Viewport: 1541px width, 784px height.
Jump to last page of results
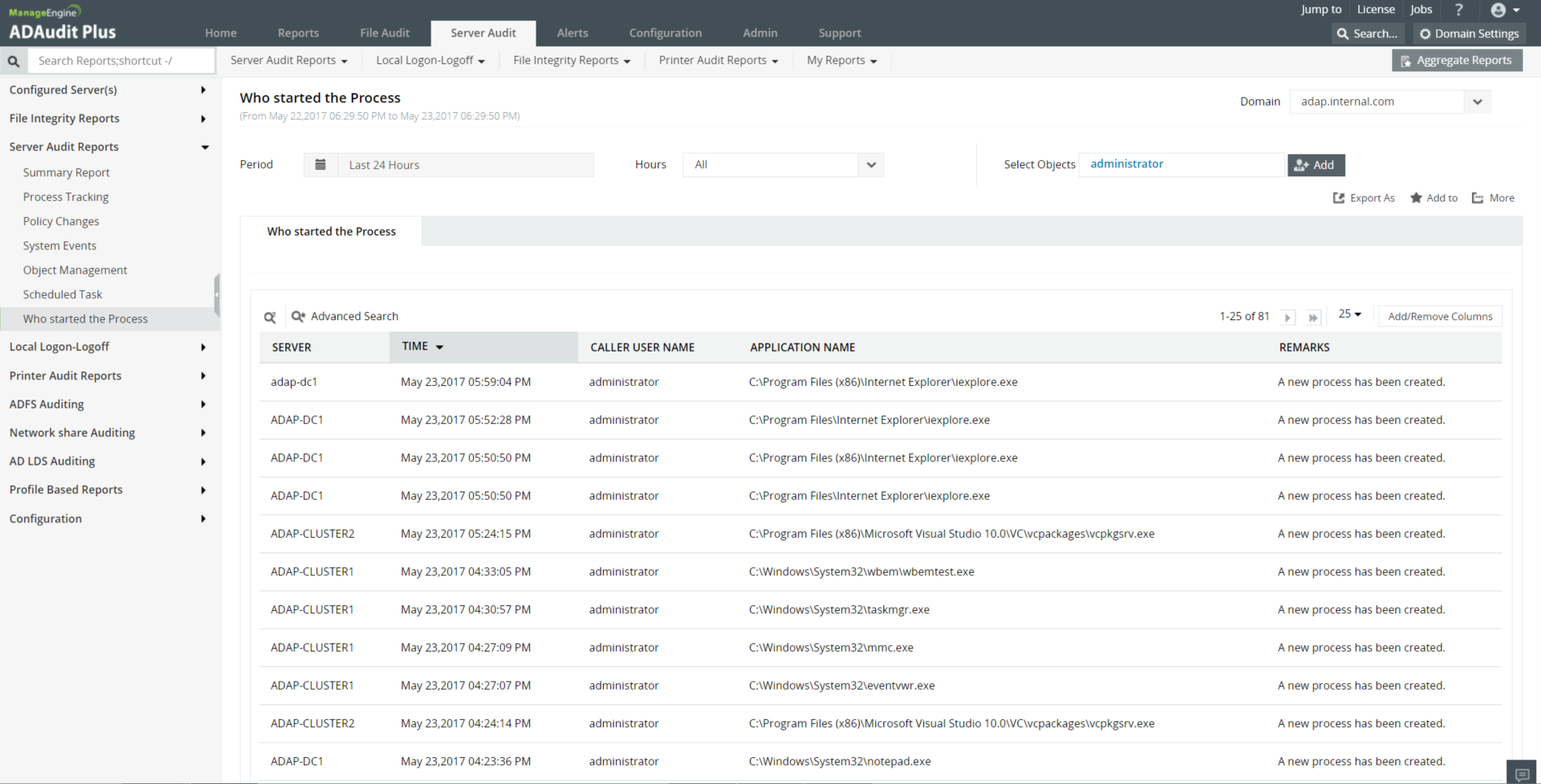[x=1313, y=318]
